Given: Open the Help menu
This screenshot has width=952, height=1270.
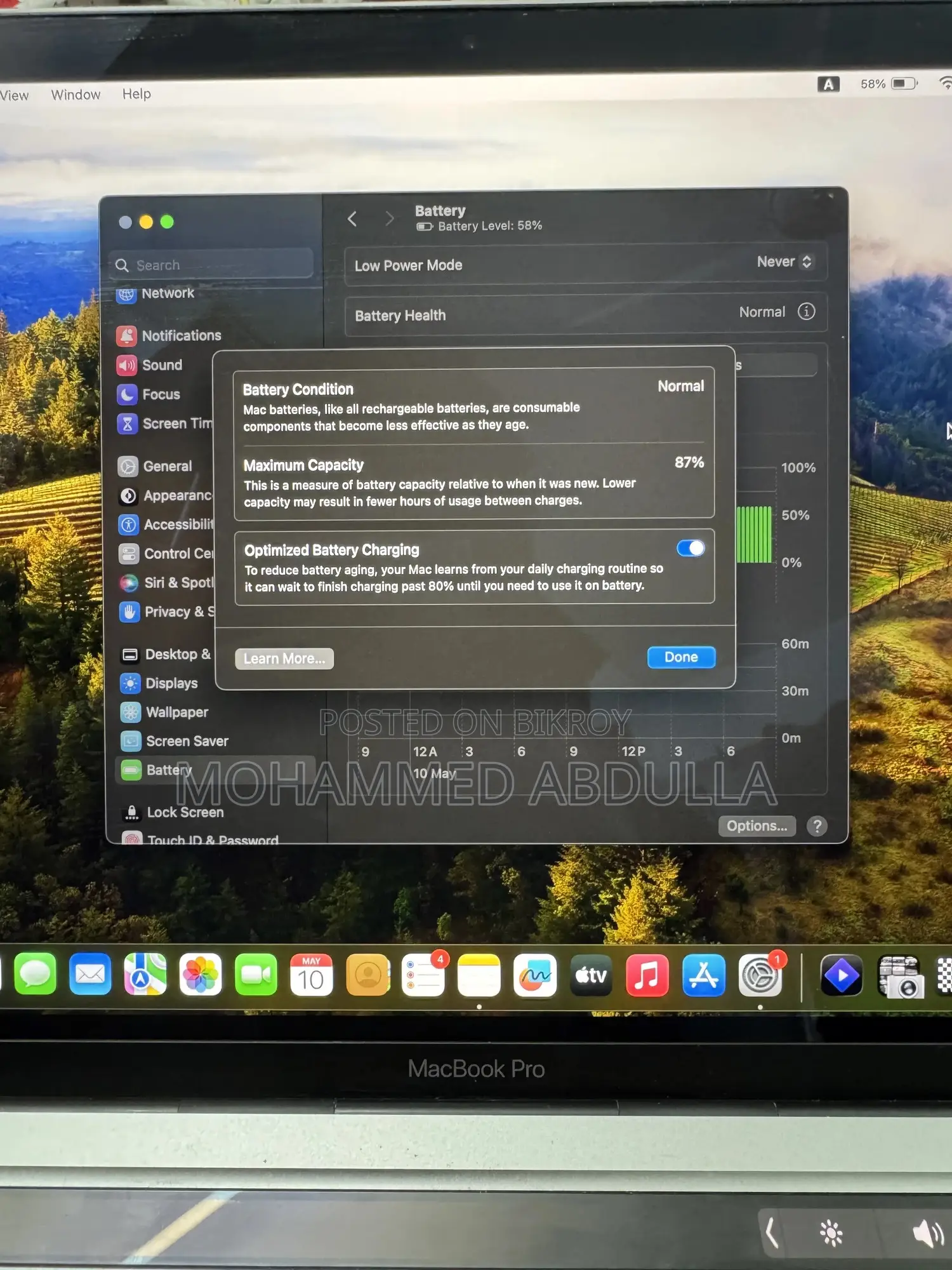Looking at the screenshot, I should [136, 94].
